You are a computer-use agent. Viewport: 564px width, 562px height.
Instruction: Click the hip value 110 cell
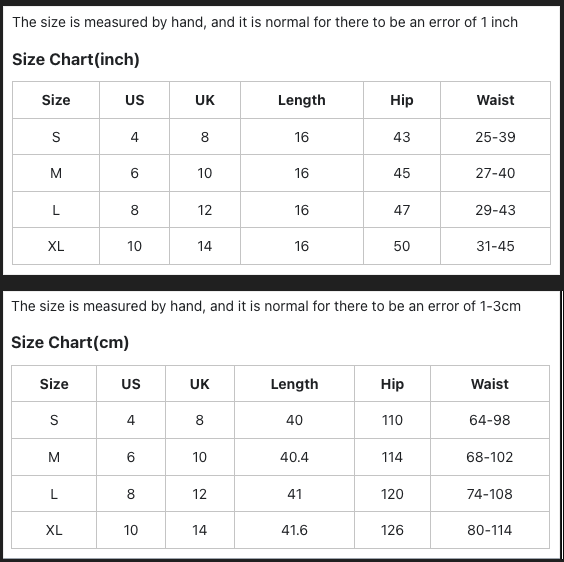[x=392, y=420]
